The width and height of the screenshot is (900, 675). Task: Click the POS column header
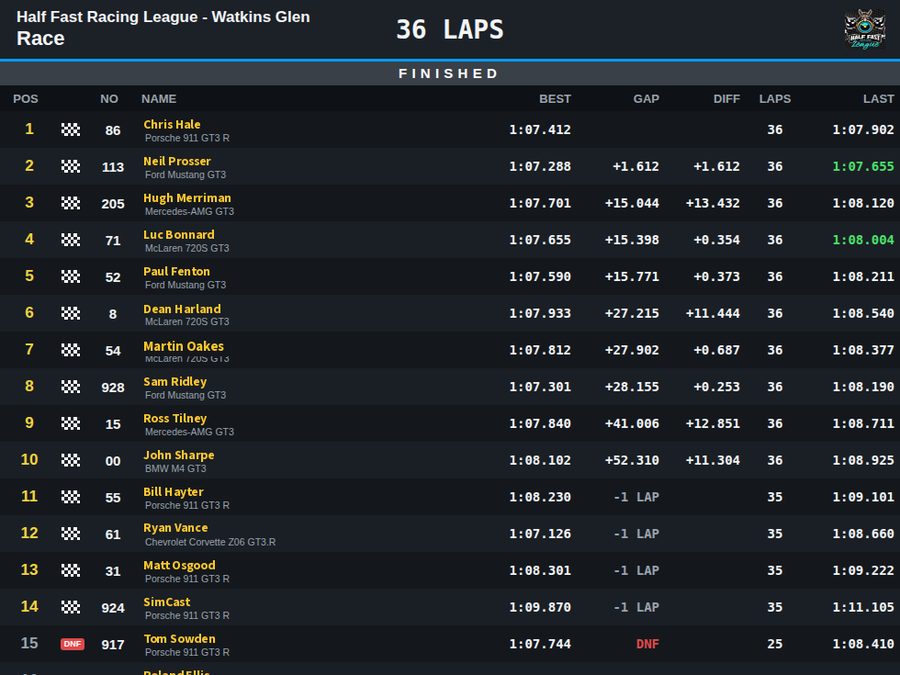pyautogui.click(x=25, y=99)
